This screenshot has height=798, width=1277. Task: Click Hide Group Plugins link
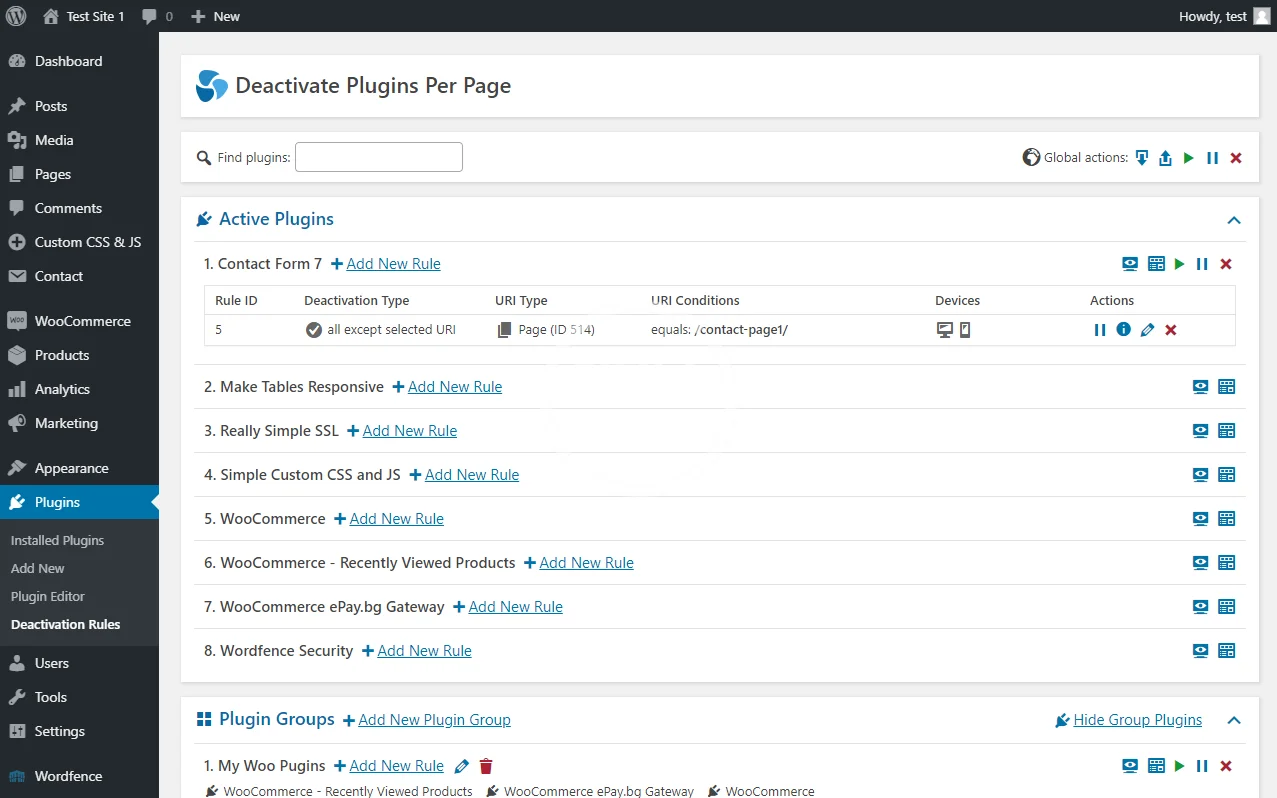coord(1137,720)
